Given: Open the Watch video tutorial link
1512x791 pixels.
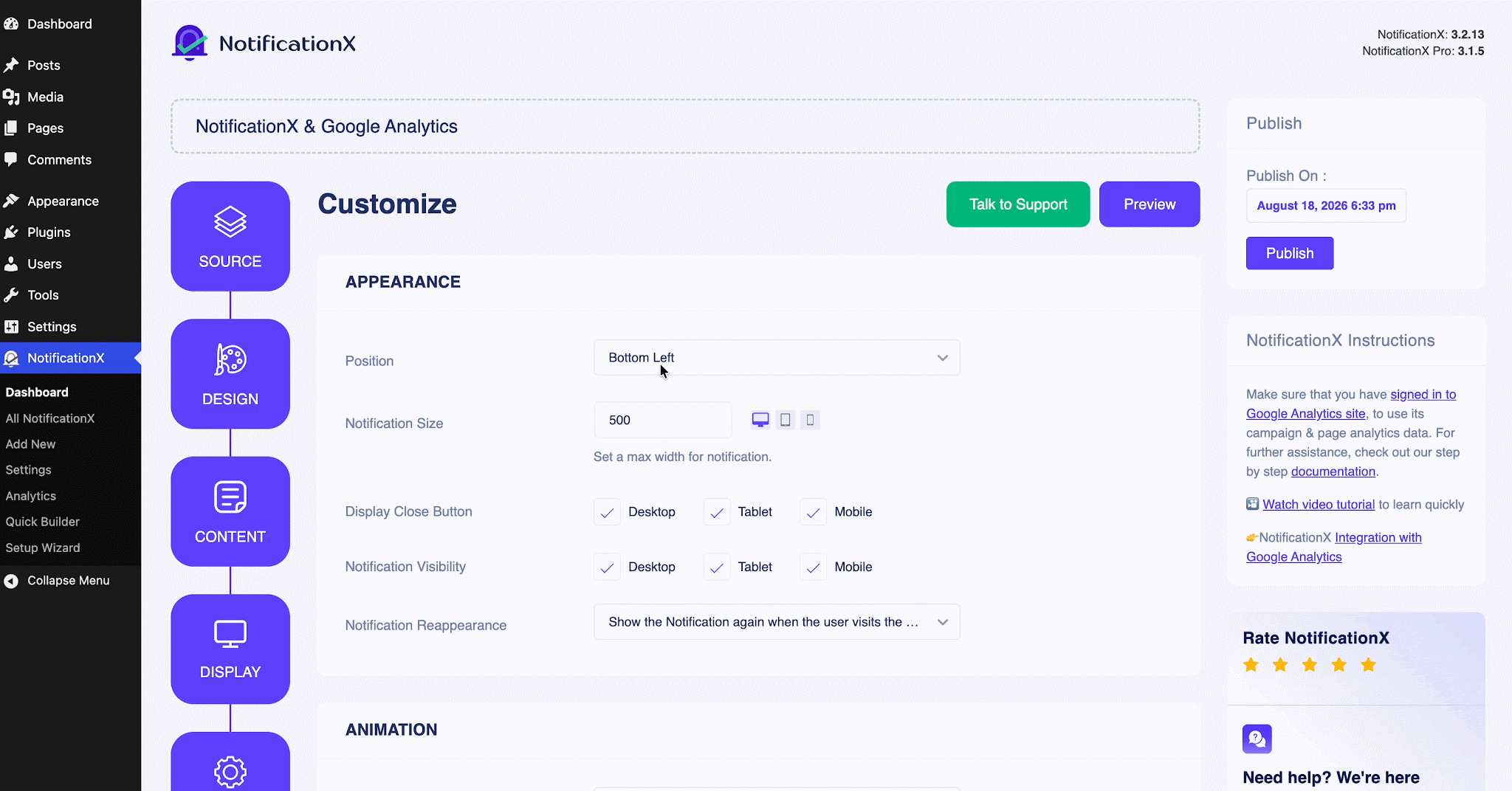Looking at the screenshot, I should pyautogui.click(x=1319, y=505).
